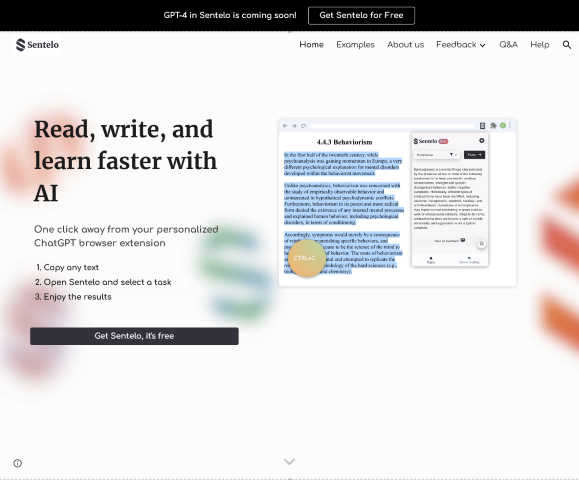Open the Help page
579x480 pixels.
539,45
